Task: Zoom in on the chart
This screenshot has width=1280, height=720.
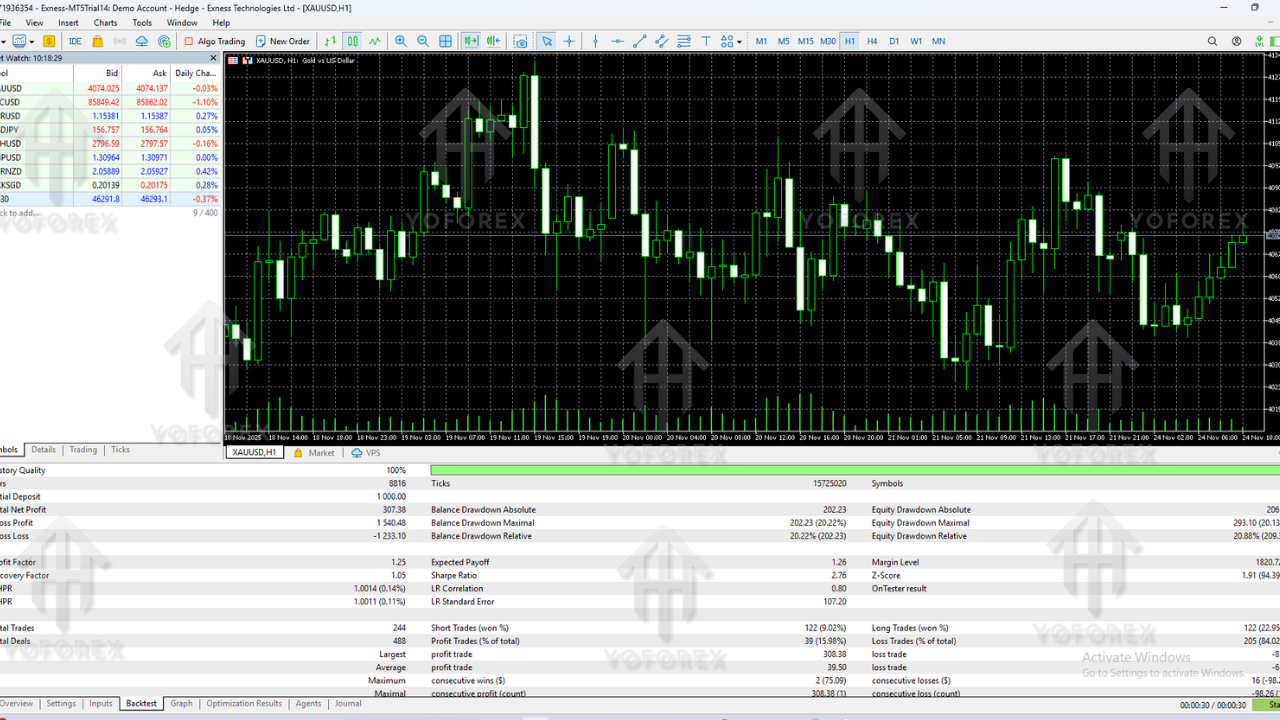Action: coord(401,41)
